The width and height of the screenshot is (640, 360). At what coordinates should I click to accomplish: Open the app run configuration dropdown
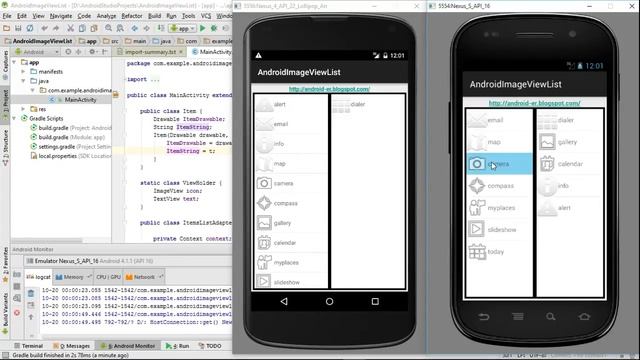click(x=182, y=29)
